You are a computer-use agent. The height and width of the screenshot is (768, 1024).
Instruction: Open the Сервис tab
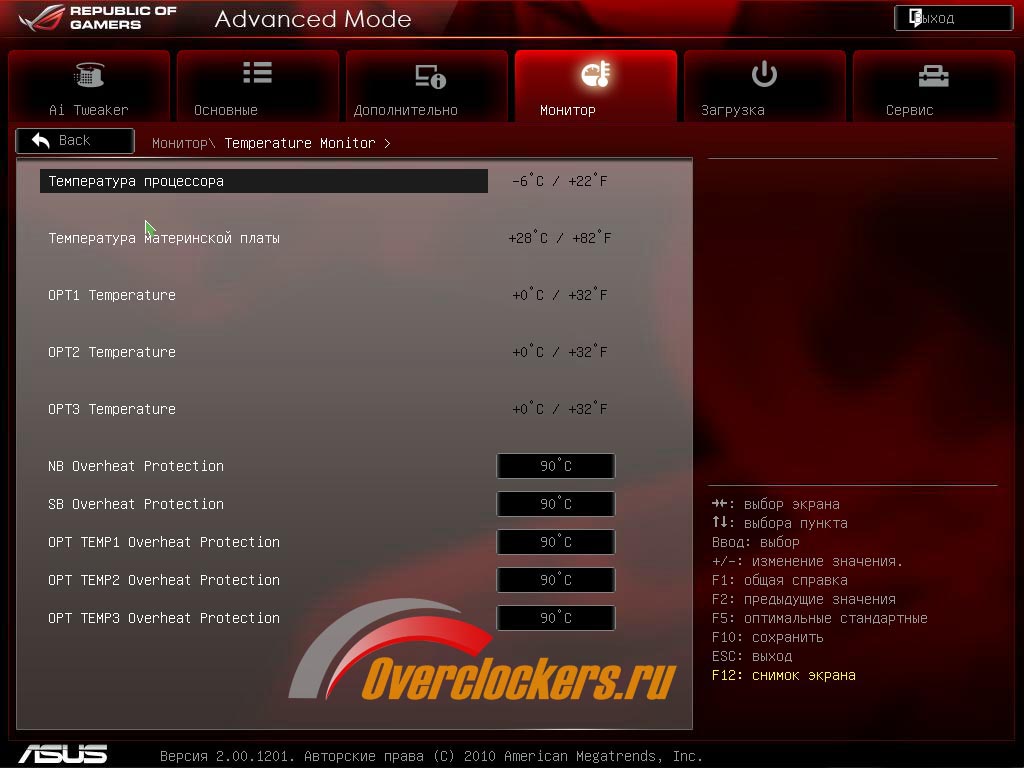pyautogui.click(x=934, y=86)
